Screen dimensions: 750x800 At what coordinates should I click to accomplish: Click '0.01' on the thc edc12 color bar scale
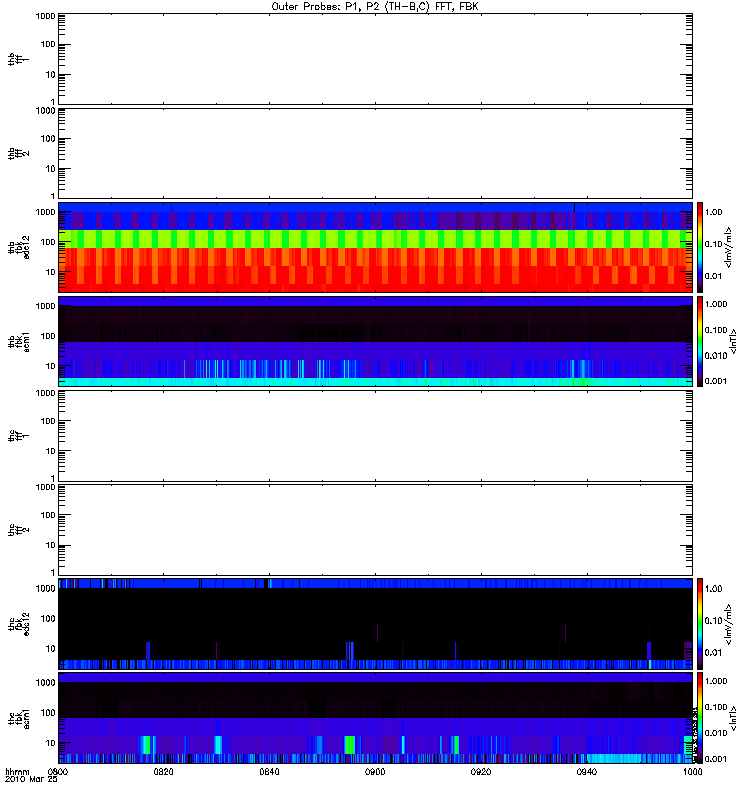713,653
